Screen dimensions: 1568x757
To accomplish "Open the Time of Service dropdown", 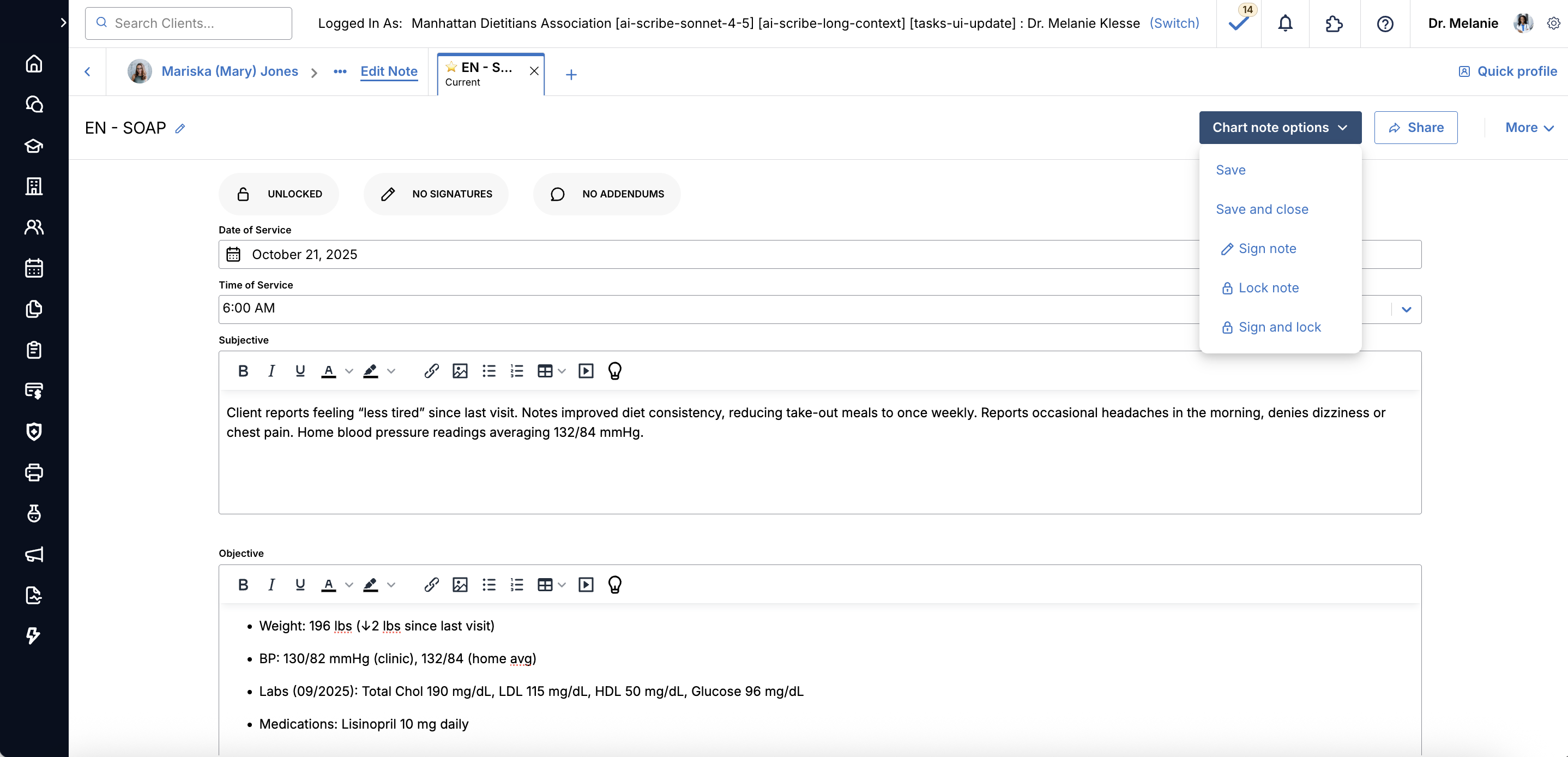I will [x=1406, y=309].
